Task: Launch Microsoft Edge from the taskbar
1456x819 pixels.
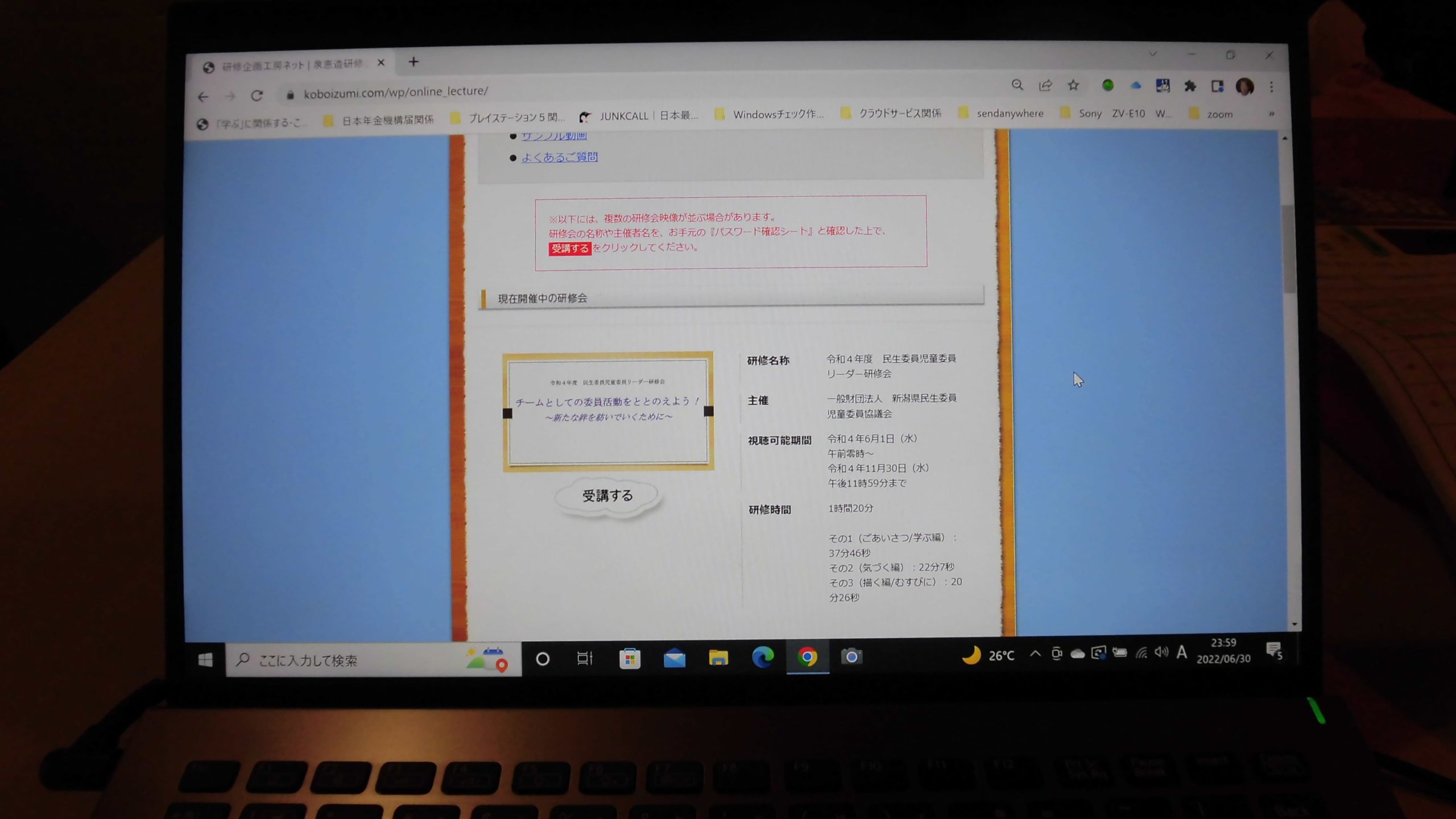Action: pyautogui.click(x=763, y=657)
